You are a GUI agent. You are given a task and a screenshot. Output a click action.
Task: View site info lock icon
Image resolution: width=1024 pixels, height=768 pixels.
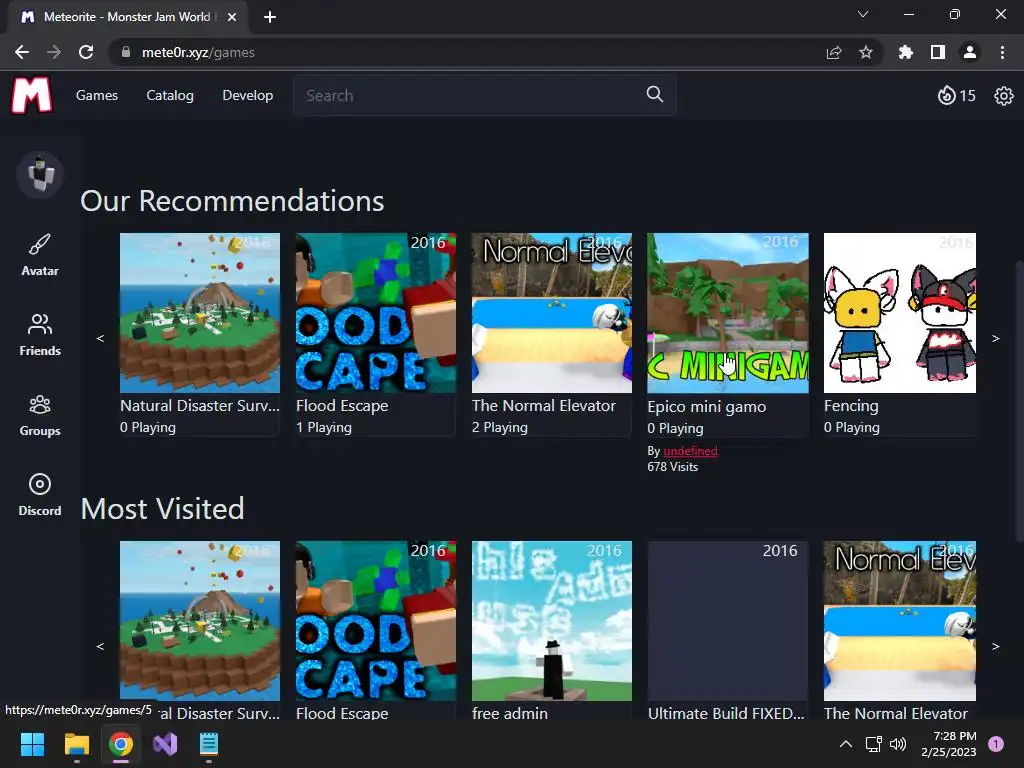click(126, 52)
